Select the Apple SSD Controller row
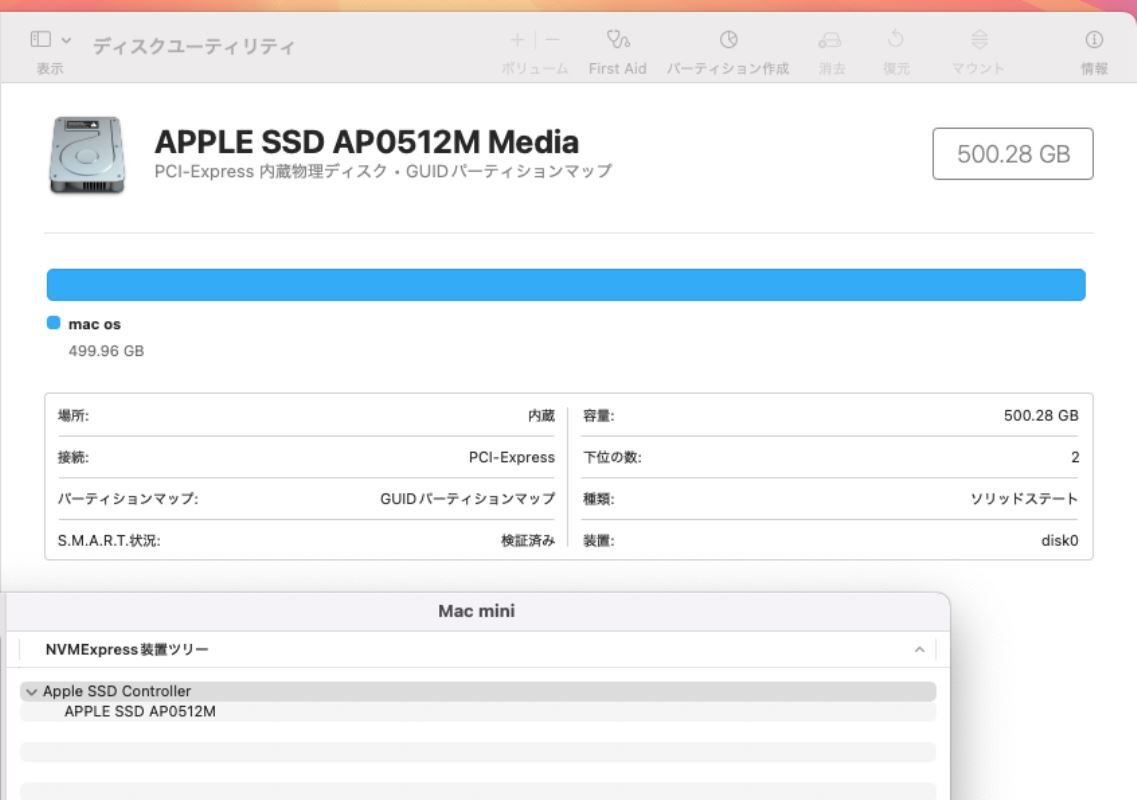1137x800 pixels. point(478,691)
